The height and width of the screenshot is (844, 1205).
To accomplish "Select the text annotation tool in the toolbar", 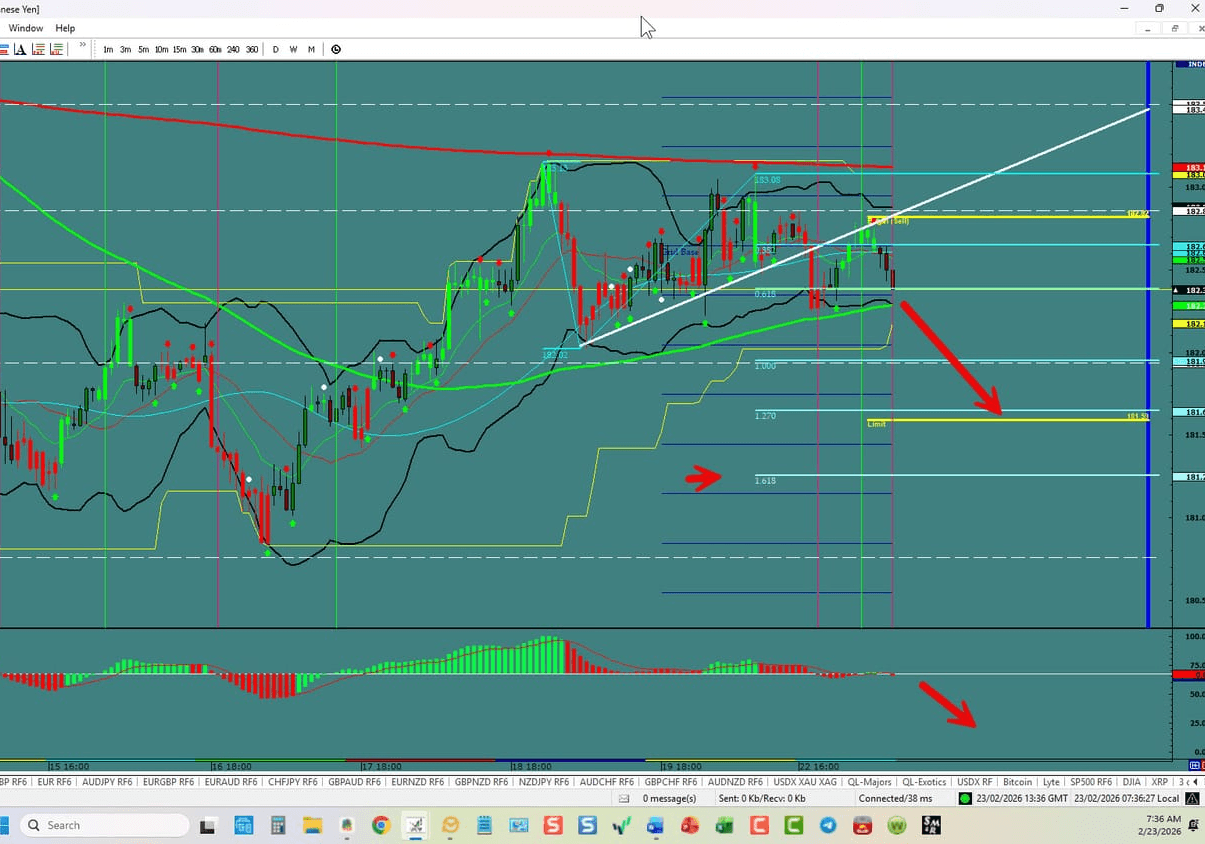I will 21,49.
